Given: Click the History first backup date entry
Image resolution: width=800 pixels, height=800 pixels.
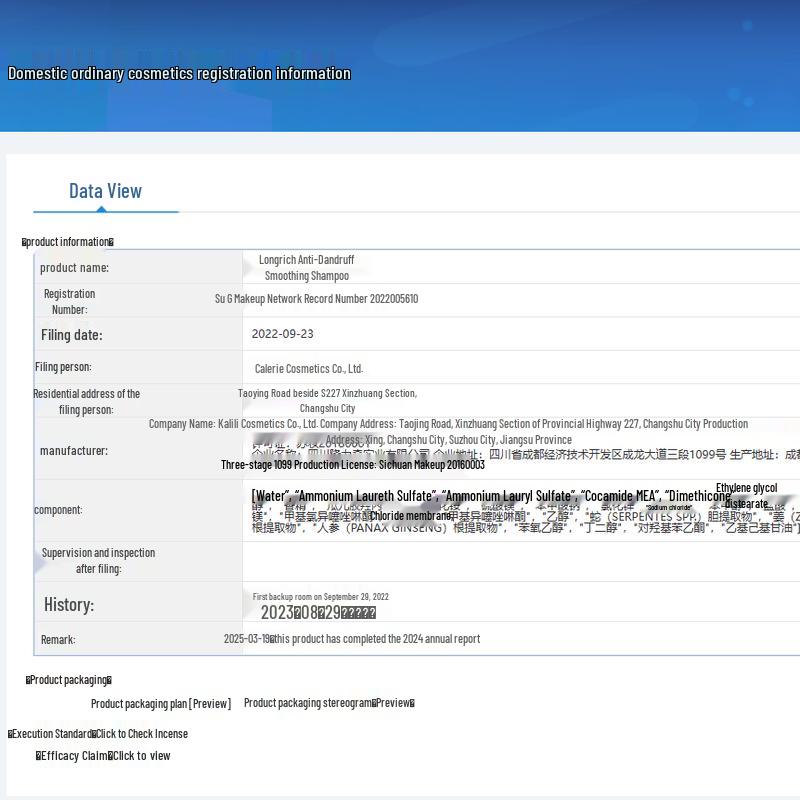Looking at the screenshot, I should pos(320,596).
